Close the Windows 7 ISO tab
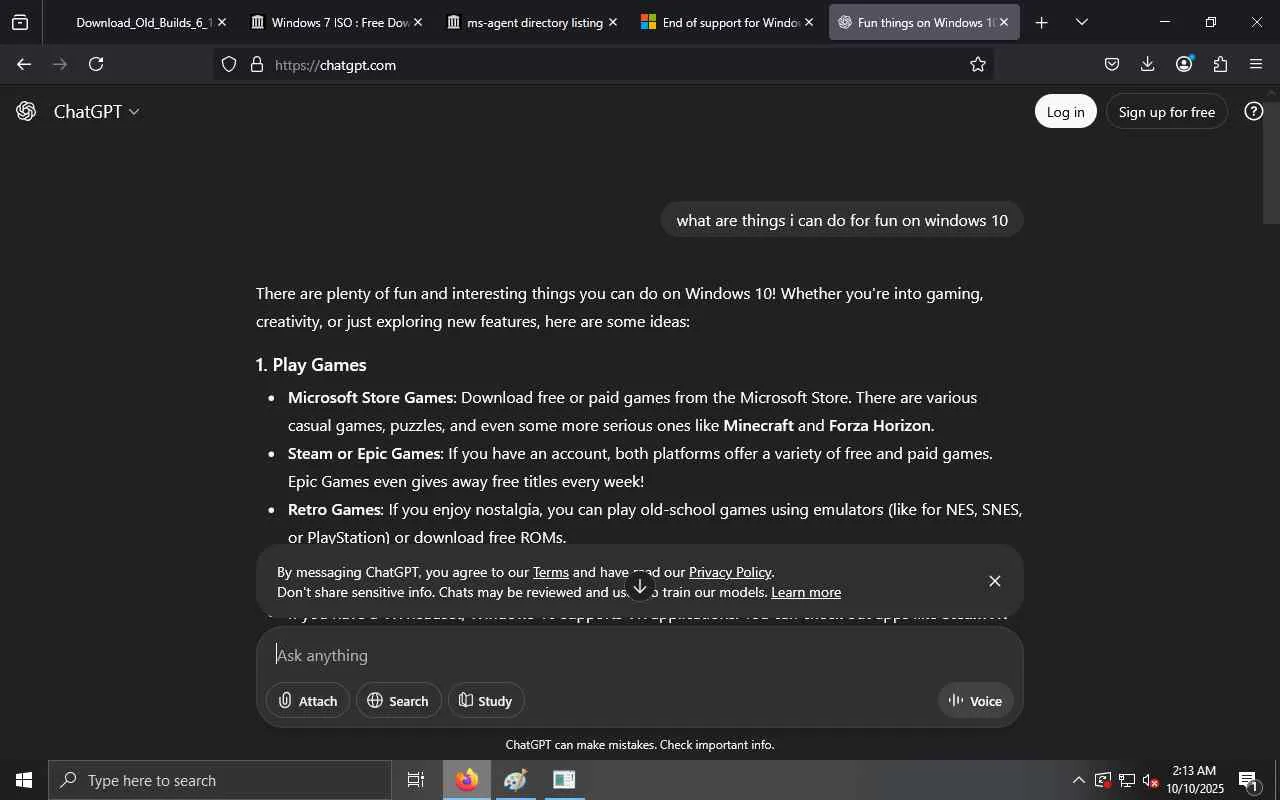 tap(418, 22)
